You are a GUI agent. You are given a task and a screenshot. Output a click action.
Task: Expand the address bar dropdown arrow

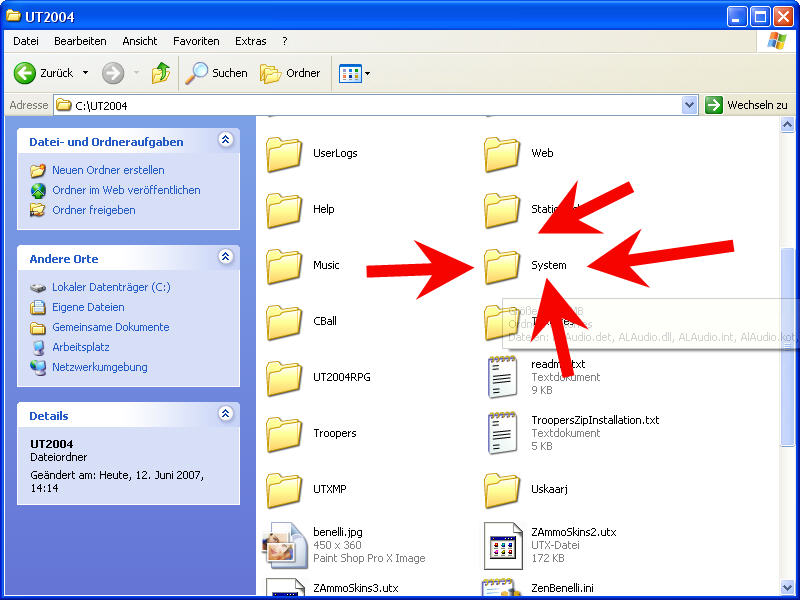pos(689,105)
